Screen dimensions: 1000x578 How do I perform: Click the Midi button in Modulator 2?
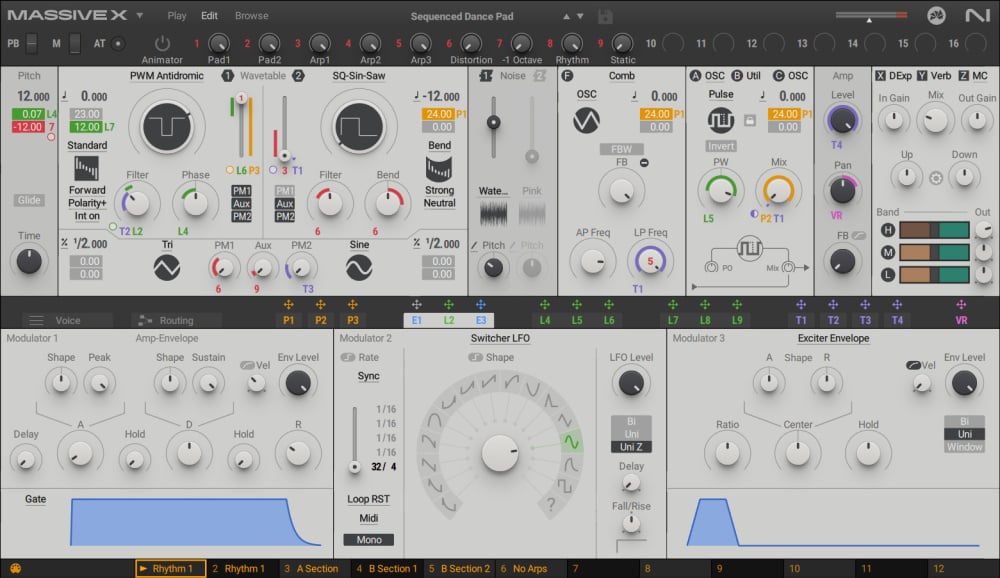pyautogui.click(x=368, y=518)
